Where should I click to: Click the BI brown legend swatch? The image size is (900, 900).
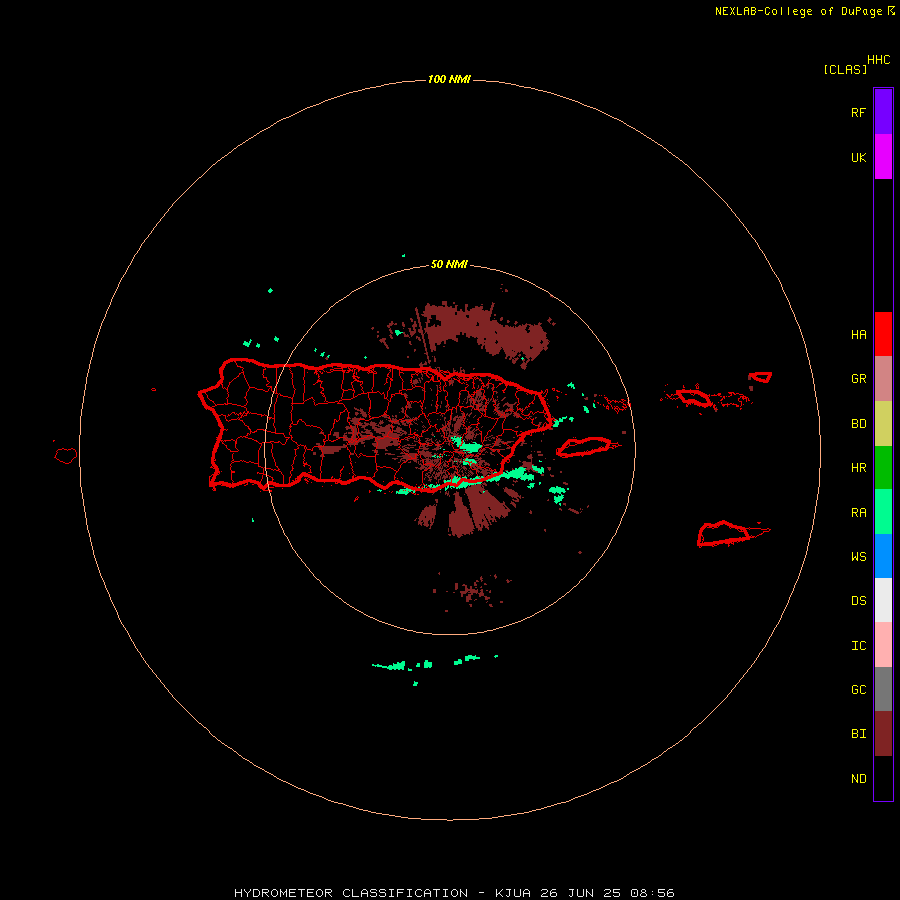pos(883,734)
